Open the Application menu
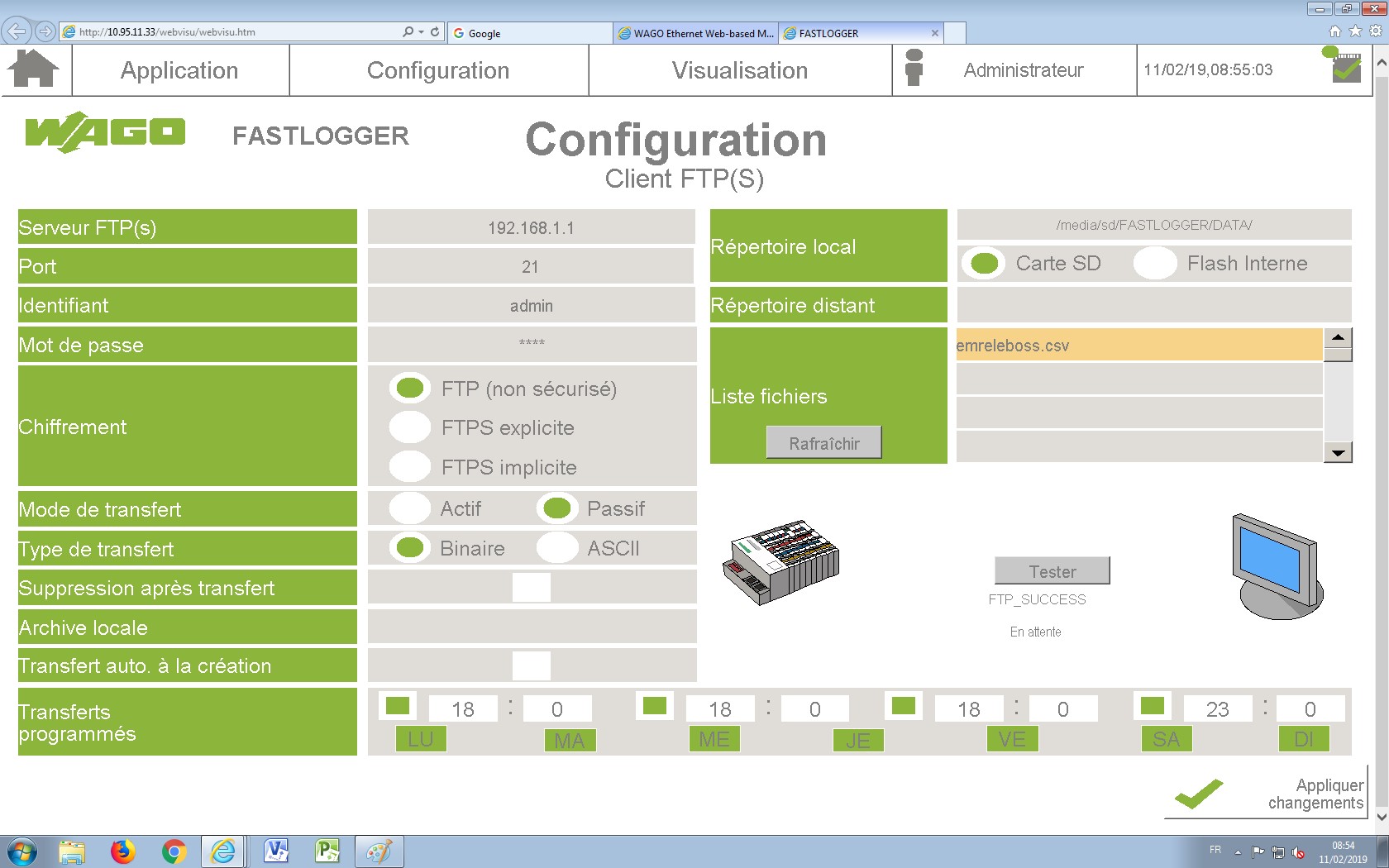This screenshot has width=1389, height=868. click(179, 70)
